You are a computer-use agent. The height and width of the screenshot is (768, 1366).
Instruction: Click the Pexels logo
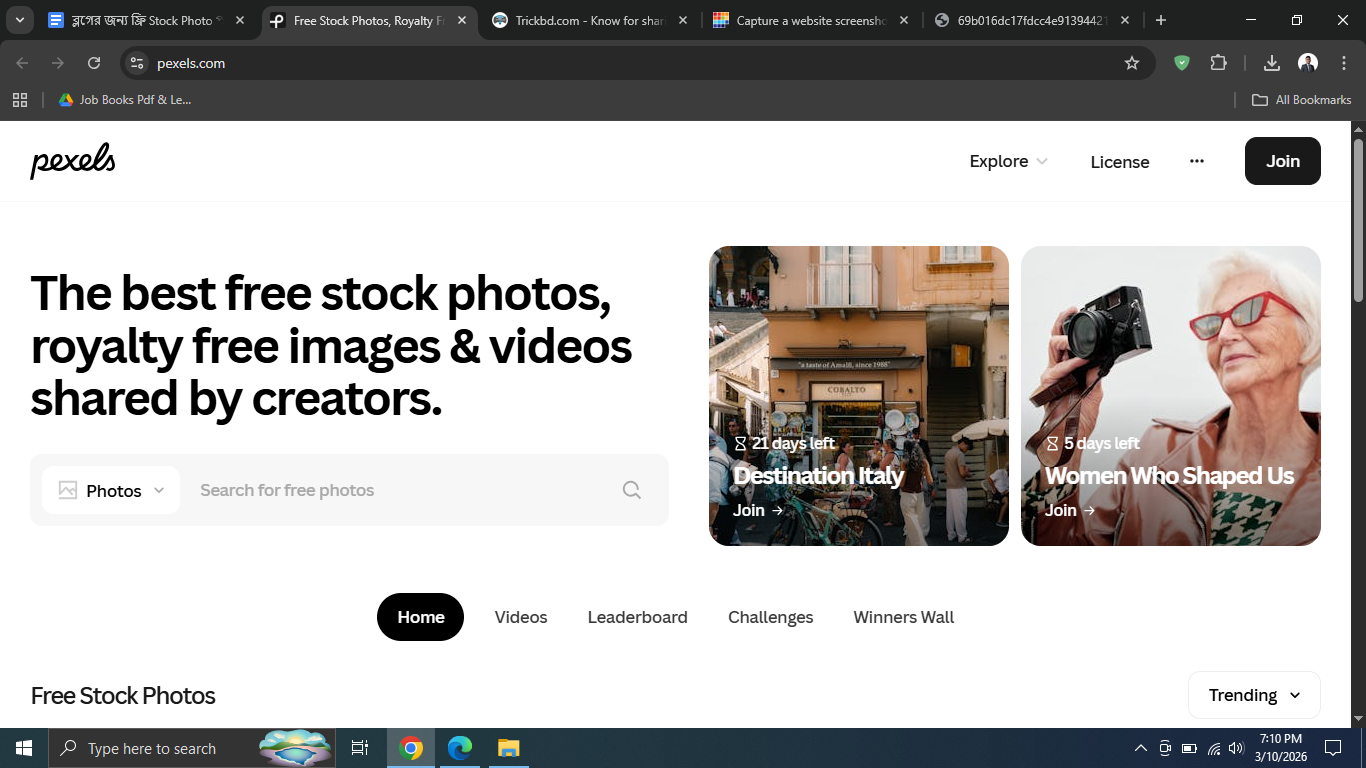point(73,161)
